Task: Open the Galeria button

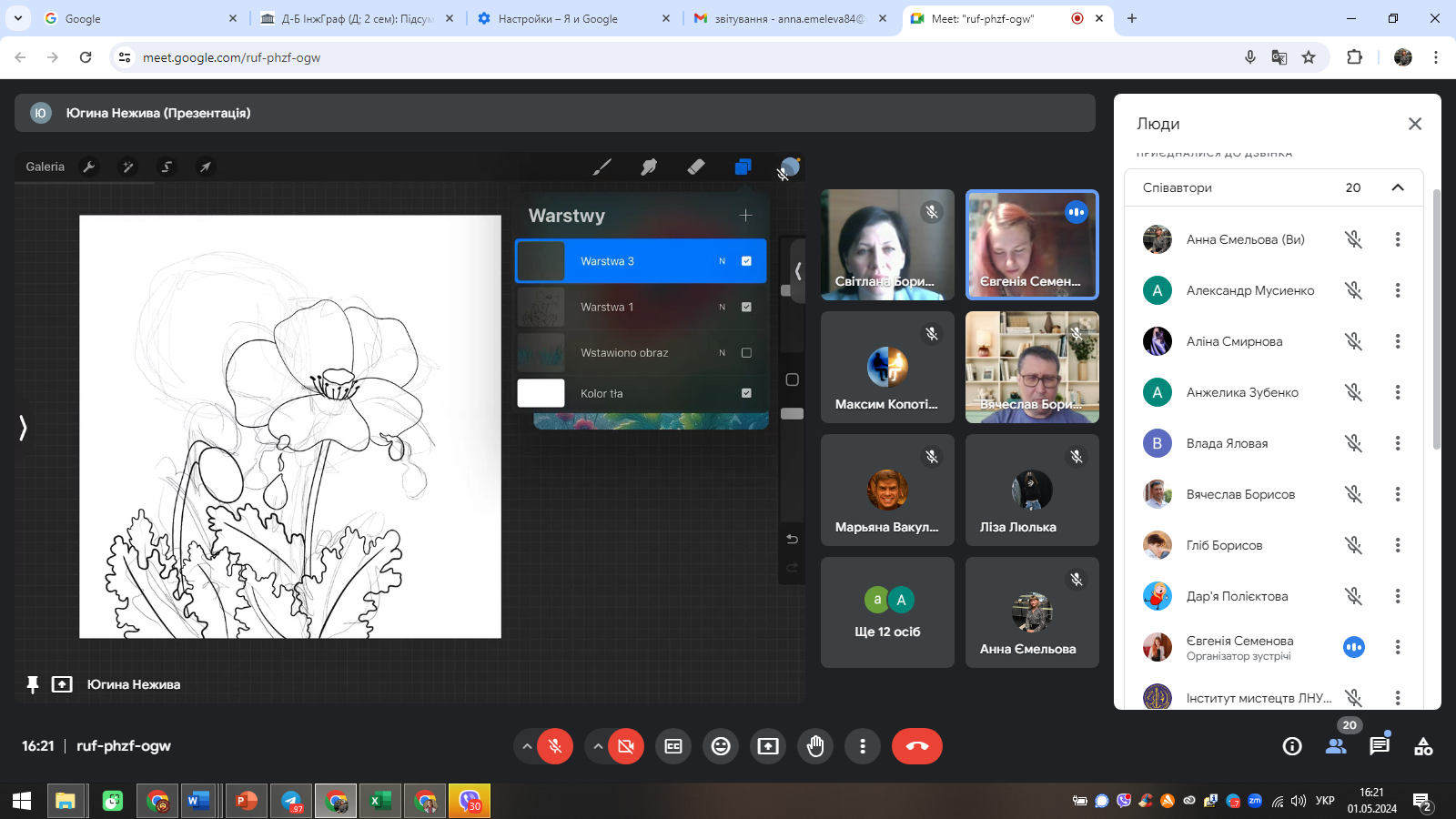Action: point(45,167)
